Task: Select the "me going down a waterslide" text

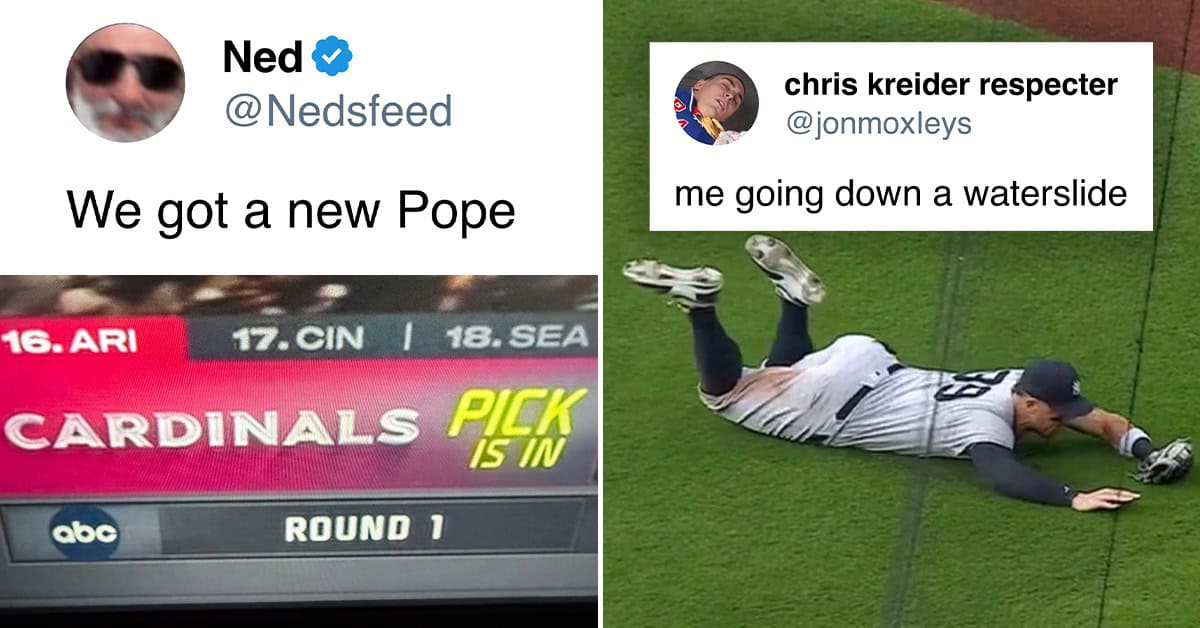Action: click(900, 193)
